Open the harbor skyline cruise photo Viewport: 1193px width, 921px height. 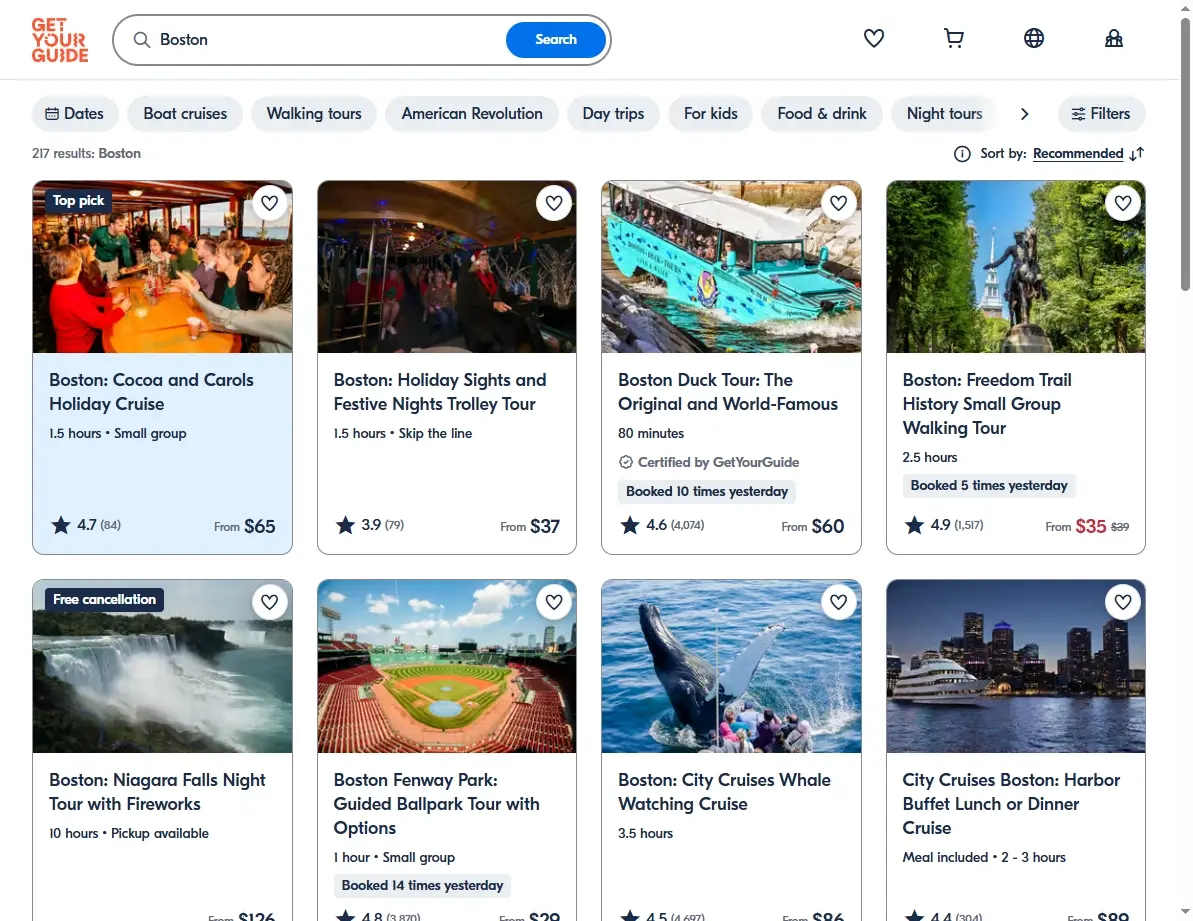pos(1016,666)
